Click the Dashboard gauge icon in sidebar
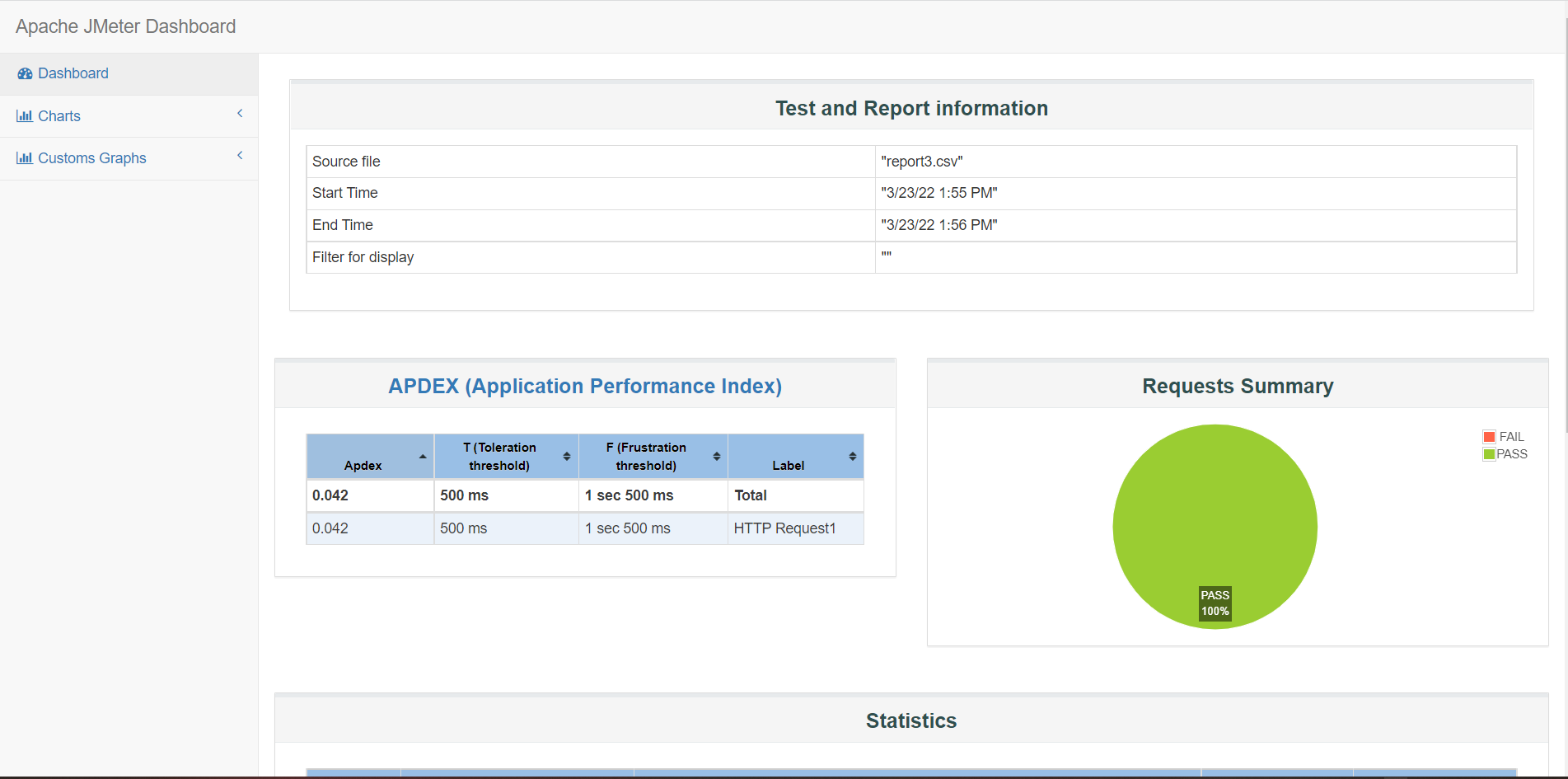The width and height of the screenshot is (1568, 779). point(25,73)
